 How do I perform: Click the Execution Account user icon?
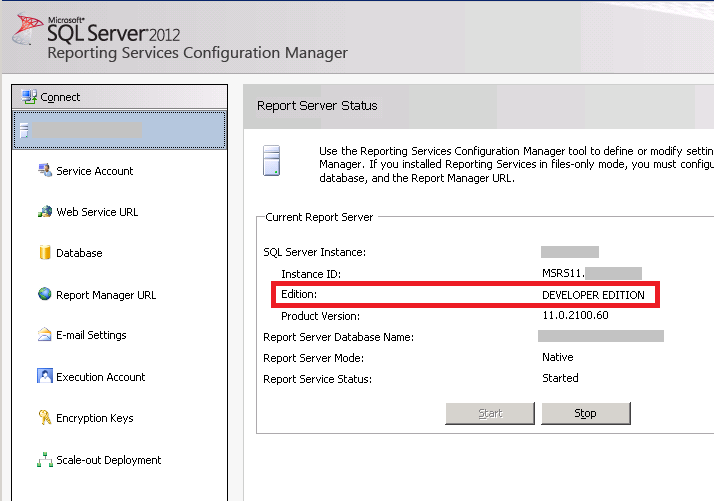(x=45, y=376)
